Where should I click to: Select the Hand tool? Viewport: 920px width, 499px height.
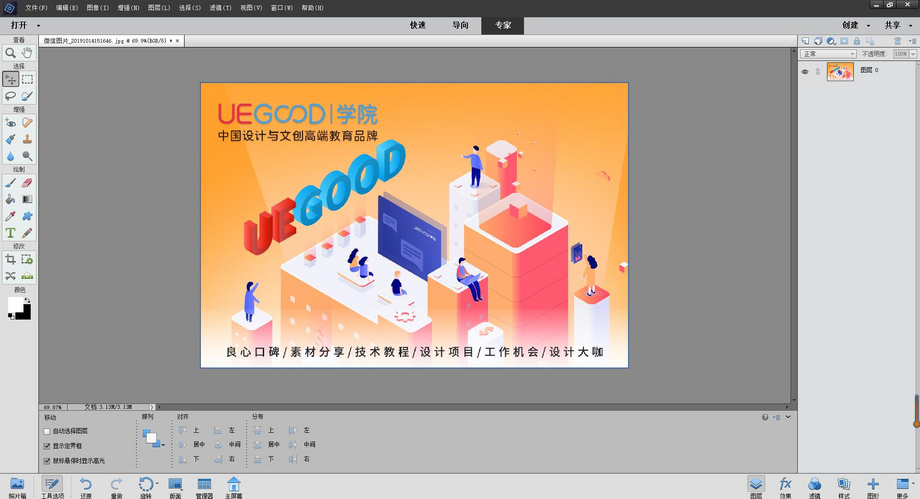click(27, 53)
